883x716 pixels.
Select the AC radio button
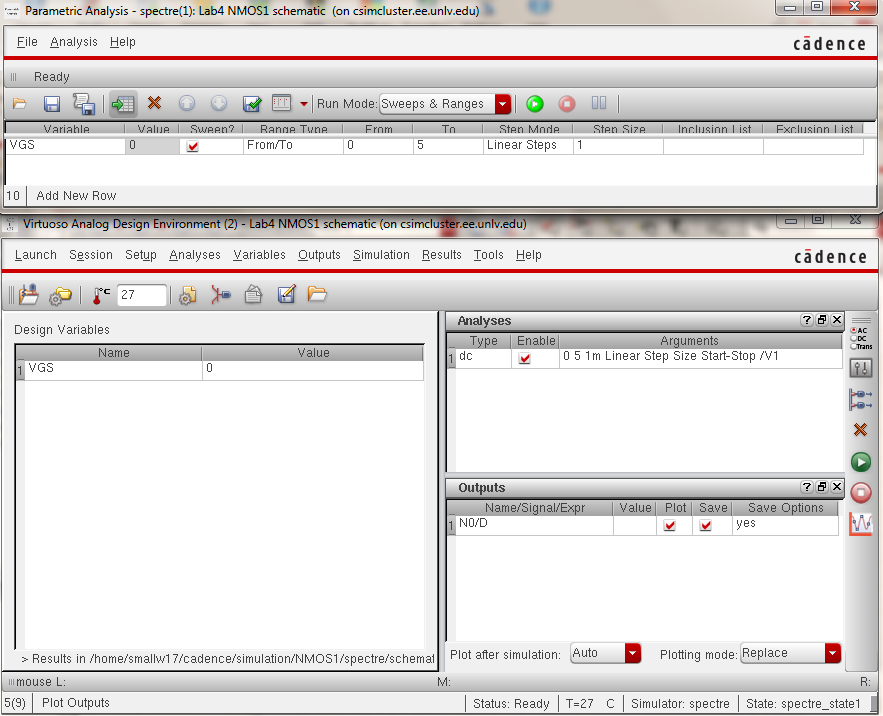[854, 330]
